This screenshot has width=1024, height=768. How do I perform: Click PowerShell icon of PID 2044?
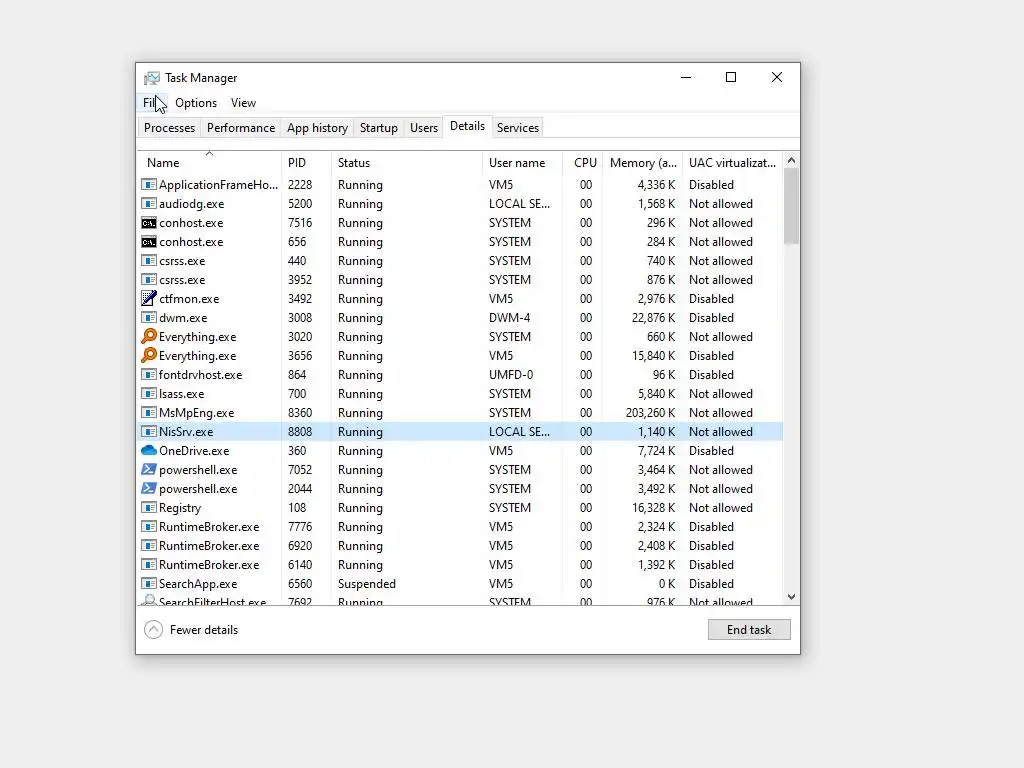[x=149, y=488]
